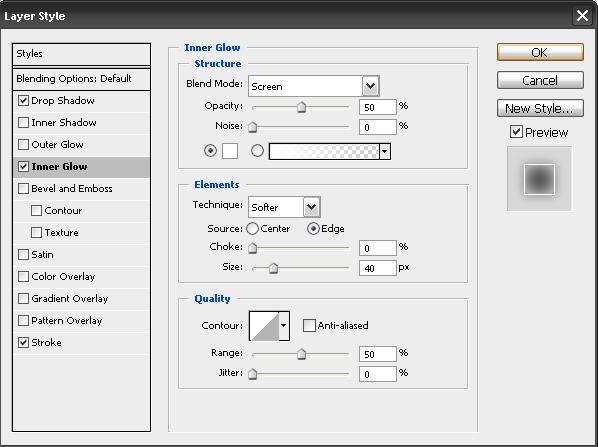Select the Outer Glow label
The height and width of the screenshot is (447, 598).
click(x=57, y=145)
